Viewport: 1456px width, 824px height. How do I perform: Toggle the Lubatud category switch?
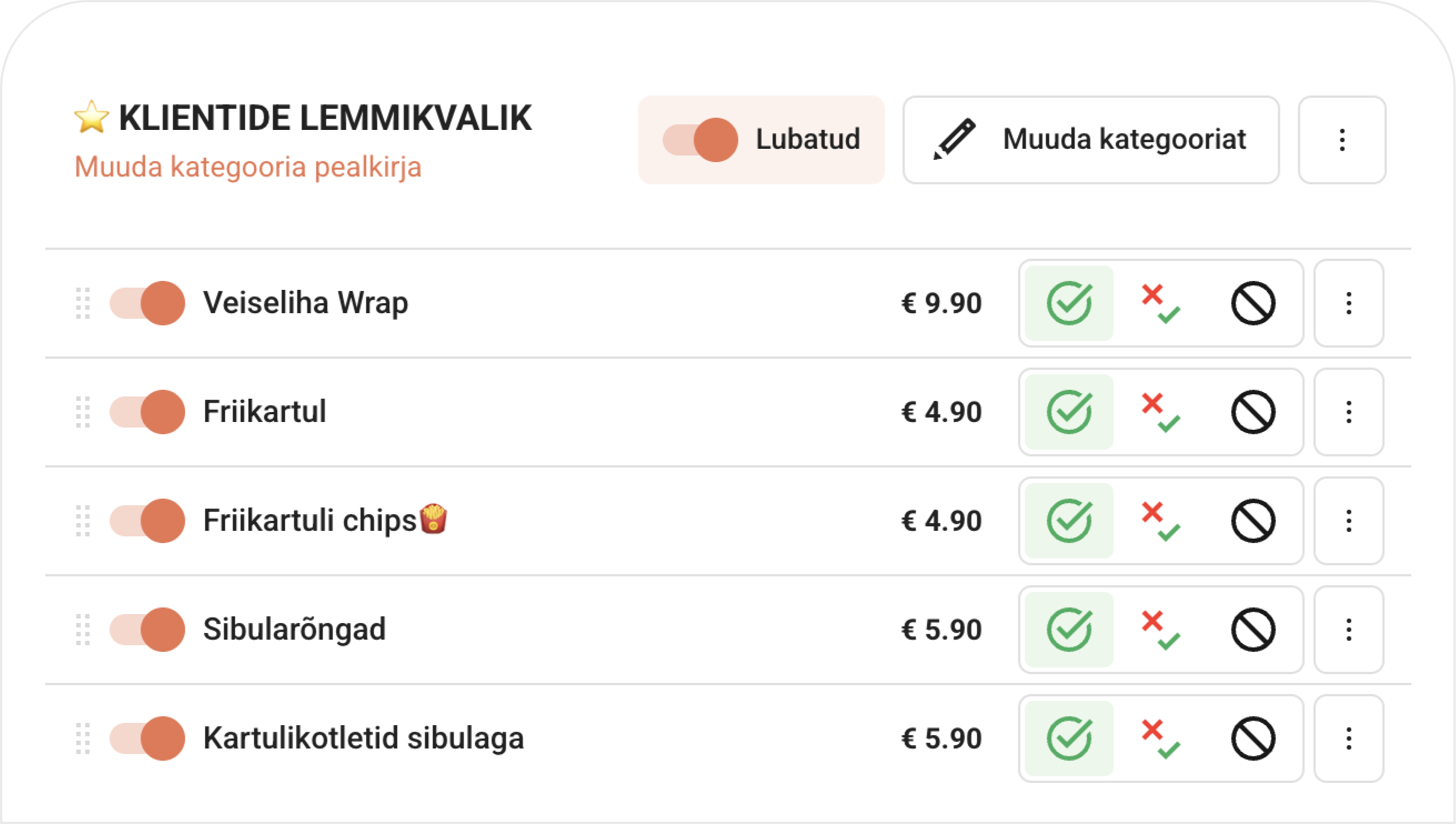pyautogui.click(x=701, y=140)
